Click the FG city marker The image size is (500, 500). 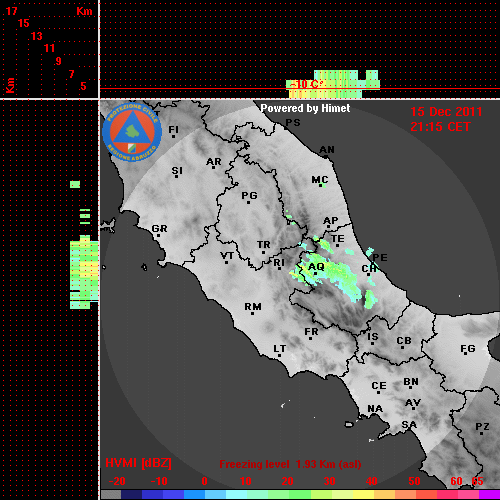coord(466,355)
